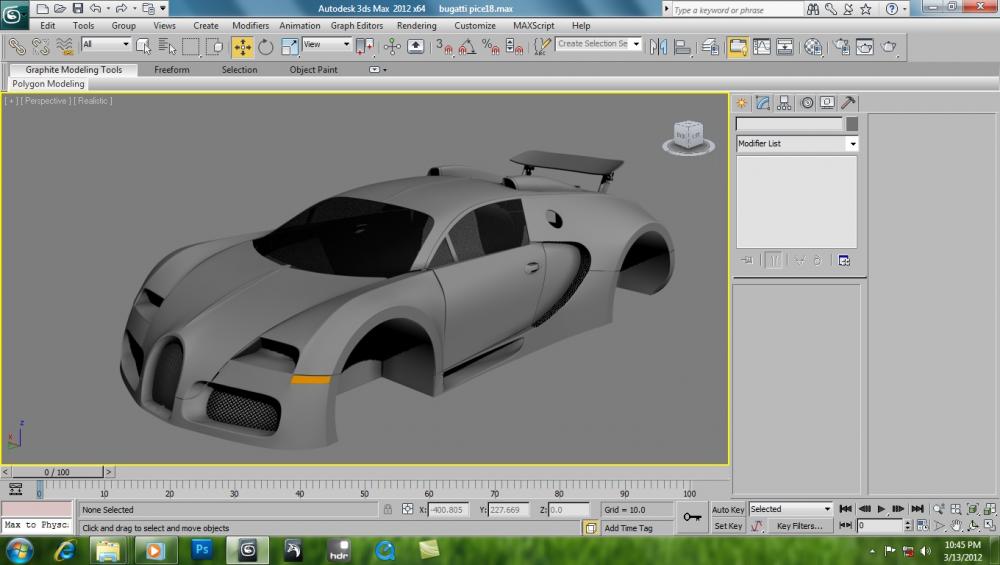Expand the Create Selection Set dropdown
Screen dimensions: 1000x565
coord(636,44)
